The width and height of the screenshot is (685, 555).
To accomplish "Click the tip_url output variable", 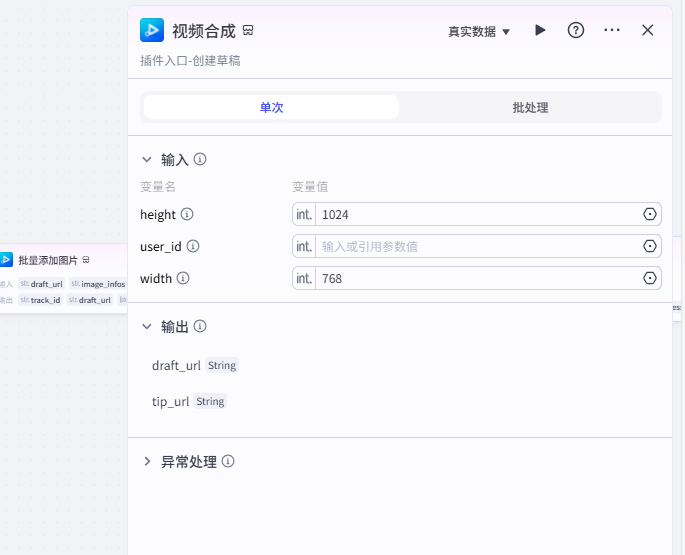I will point(170,401).
